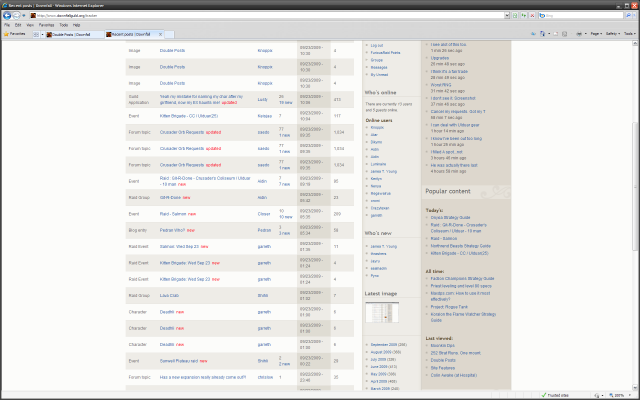This screenshot has width=640, height=400.
Task: Click the Quick Tabs grid icon
Action: (36, 35)
